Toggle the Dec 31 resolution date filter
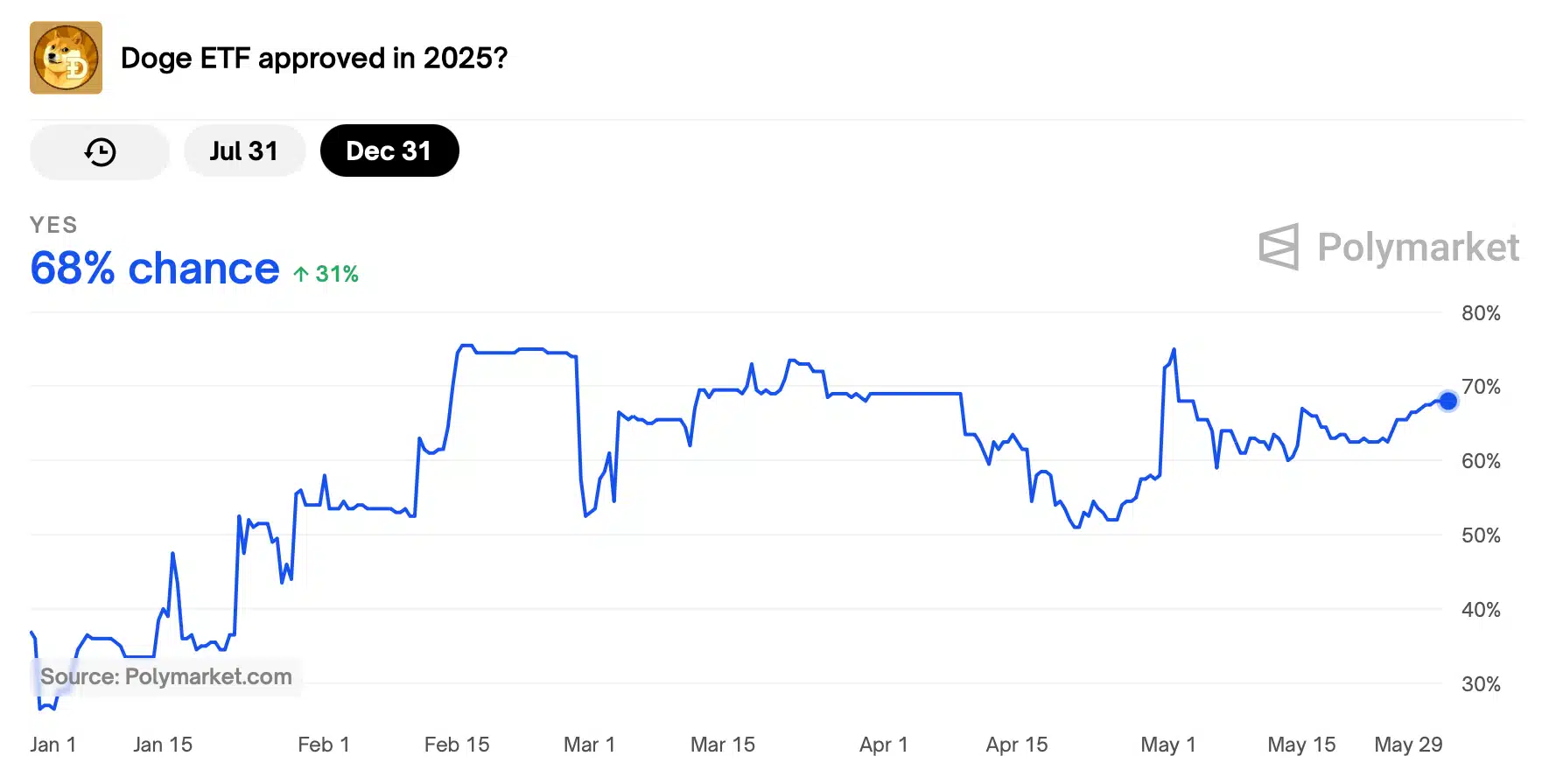1542x784 pixels. pos(389,150)
